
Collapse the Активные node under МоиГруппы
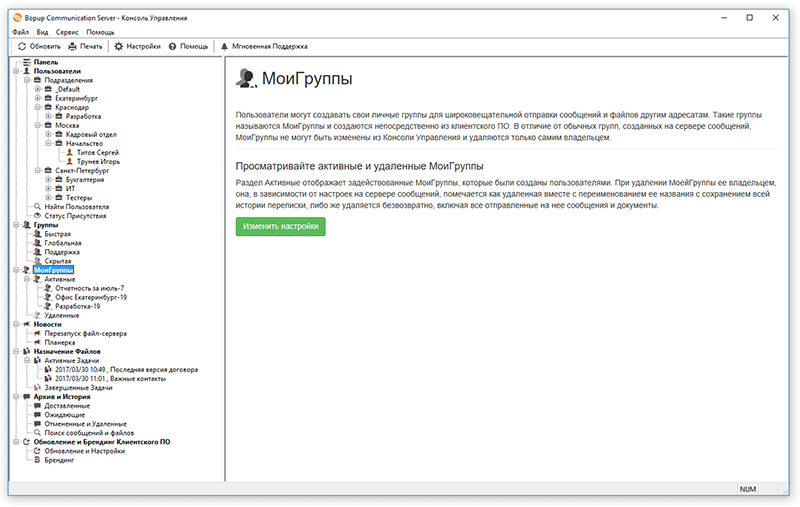pyautogui.click(x=27, y=280)
